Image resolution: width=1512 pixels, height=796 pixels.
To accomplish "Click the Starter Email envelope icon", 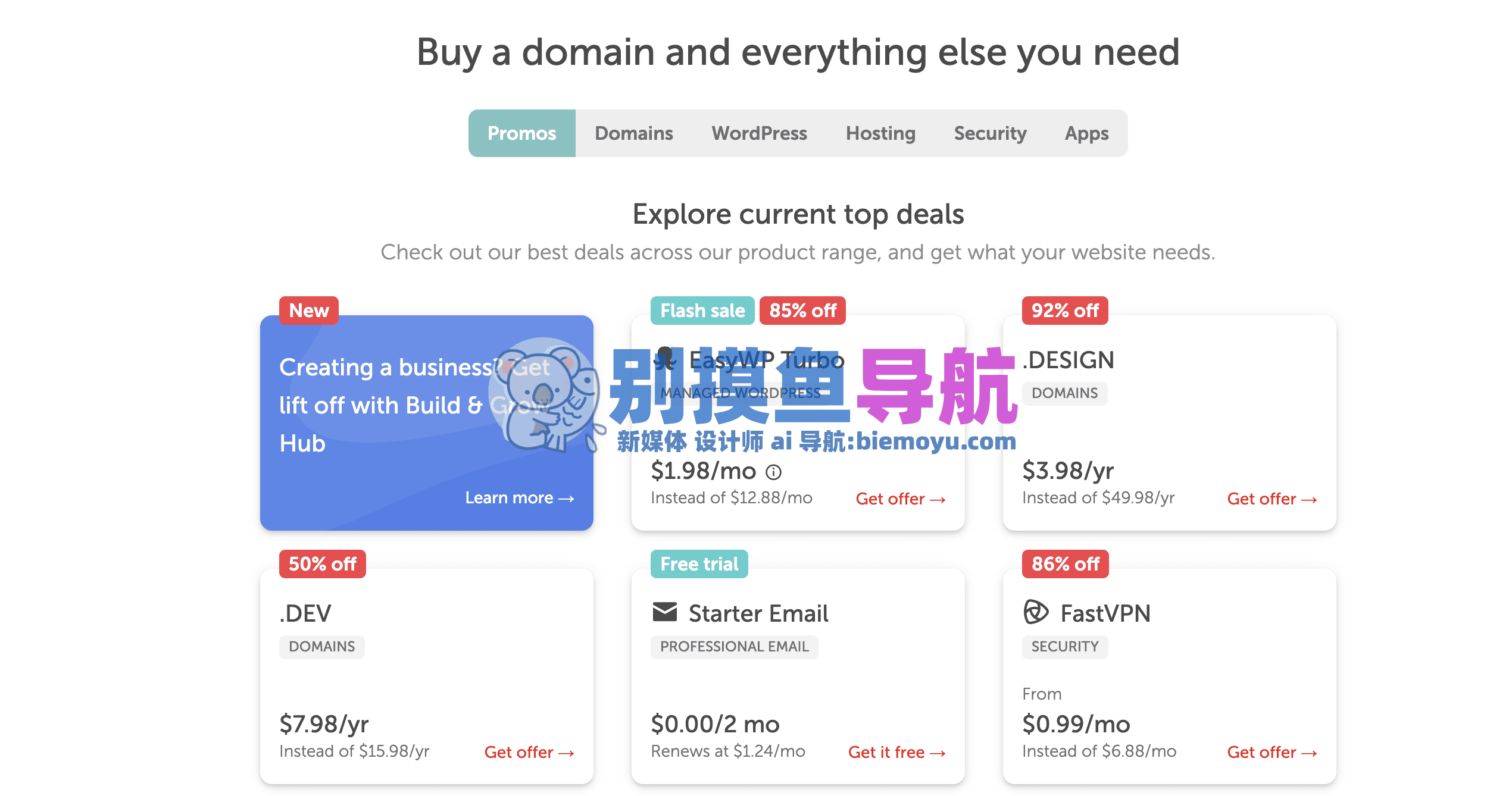I will pyautogui.click(x=665, y=612).
